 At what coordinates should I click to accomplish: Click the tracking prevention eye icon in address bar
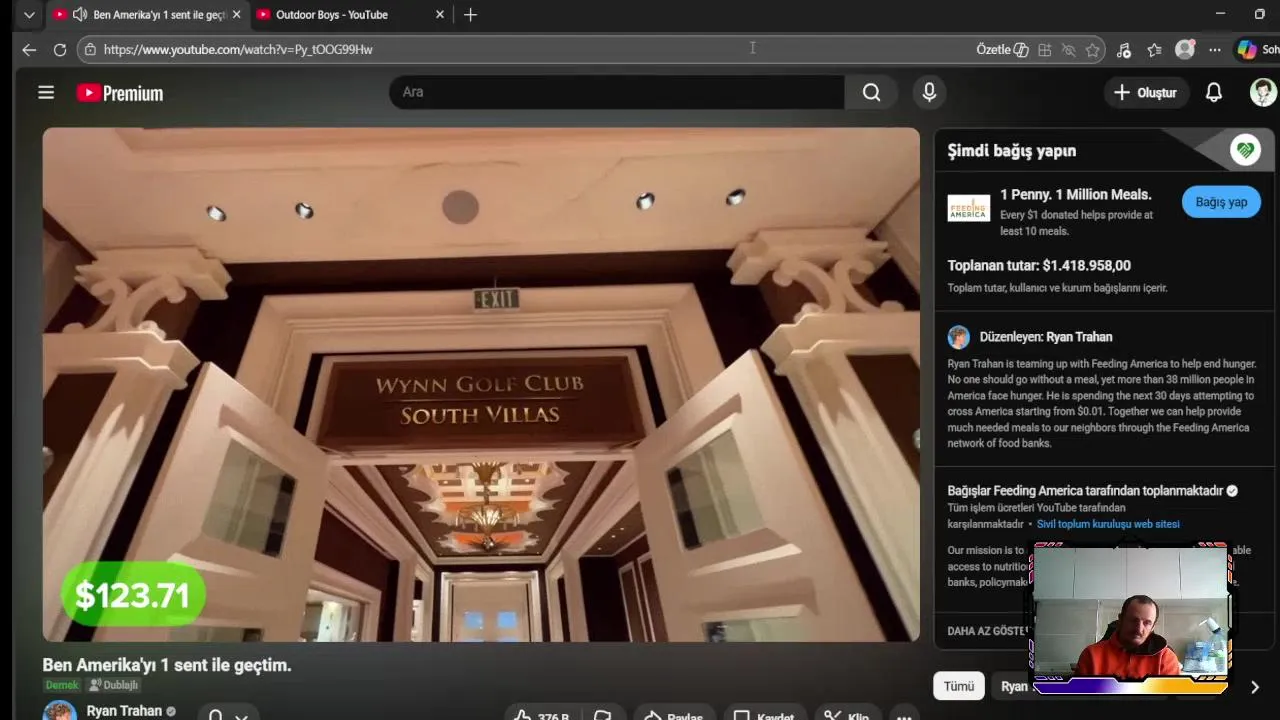tap(1069, 49)
